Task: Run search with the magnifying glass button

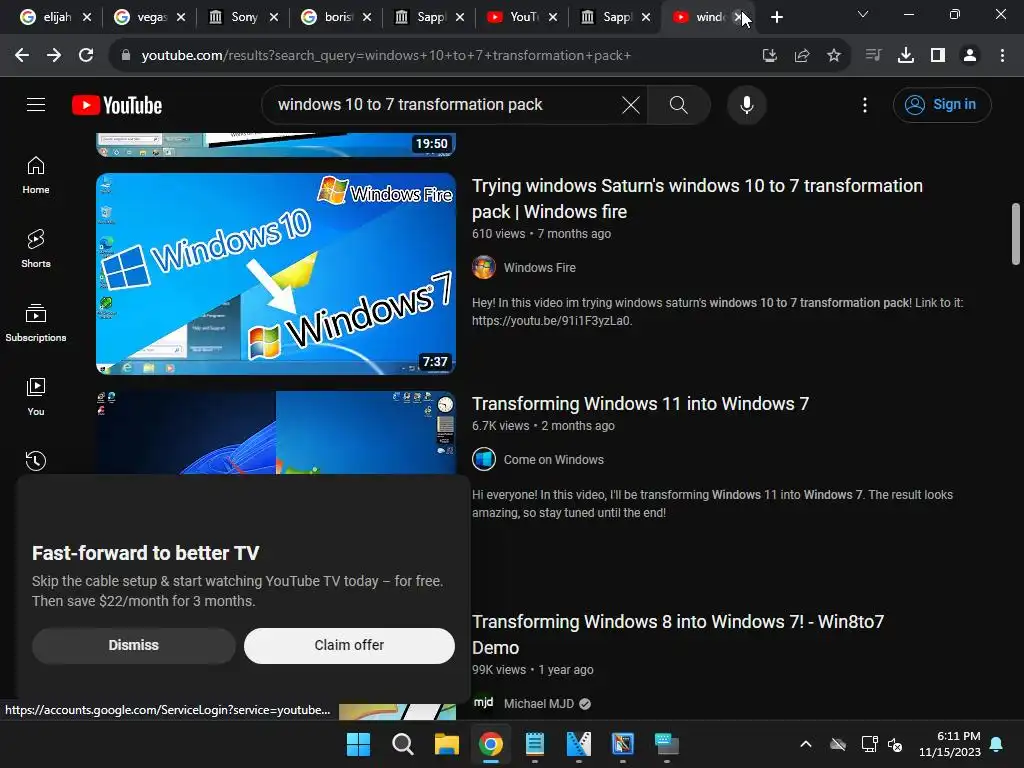Action: [679, 104]
